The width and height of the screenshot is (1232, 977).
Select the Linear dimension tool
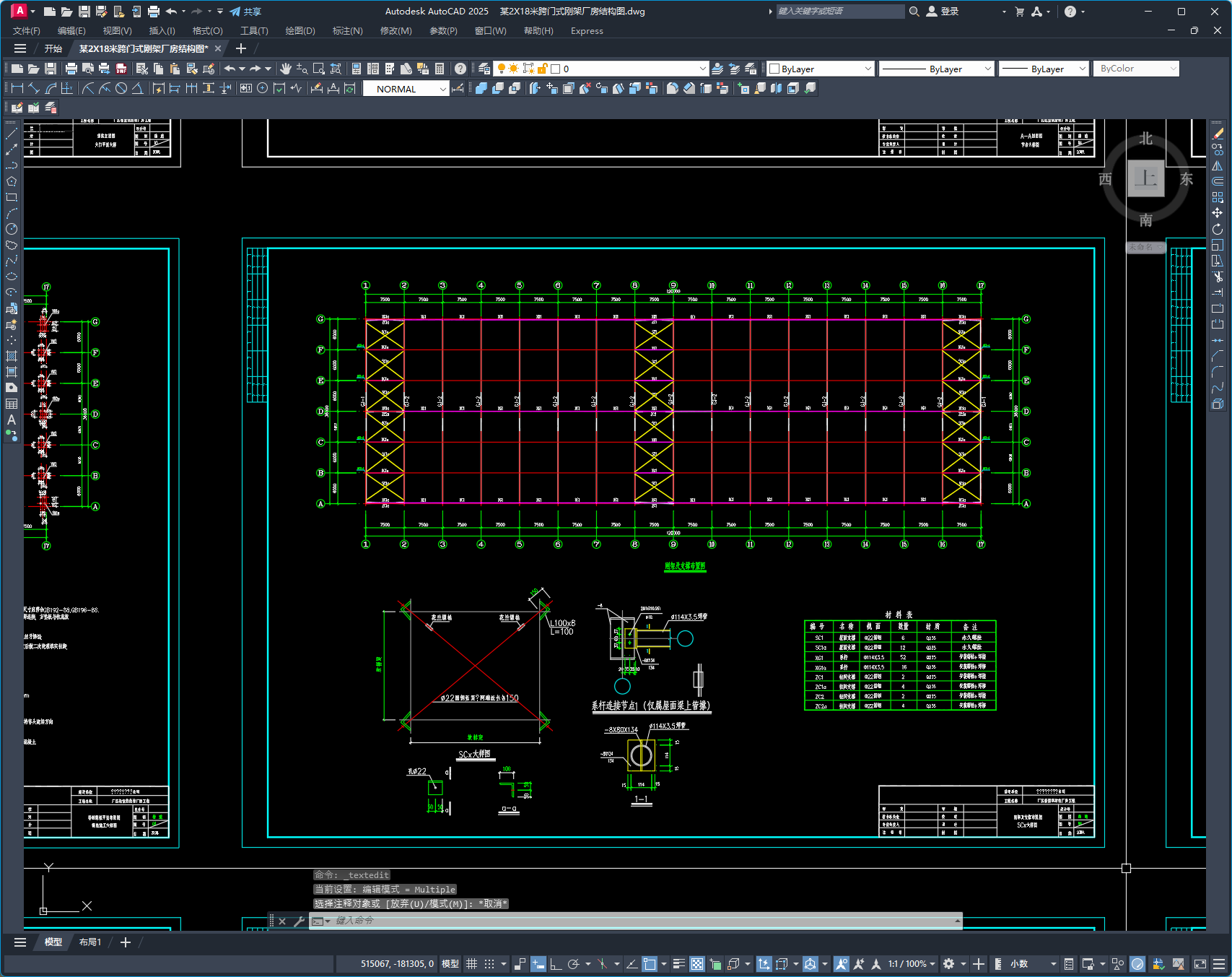[x=17, y=88]
